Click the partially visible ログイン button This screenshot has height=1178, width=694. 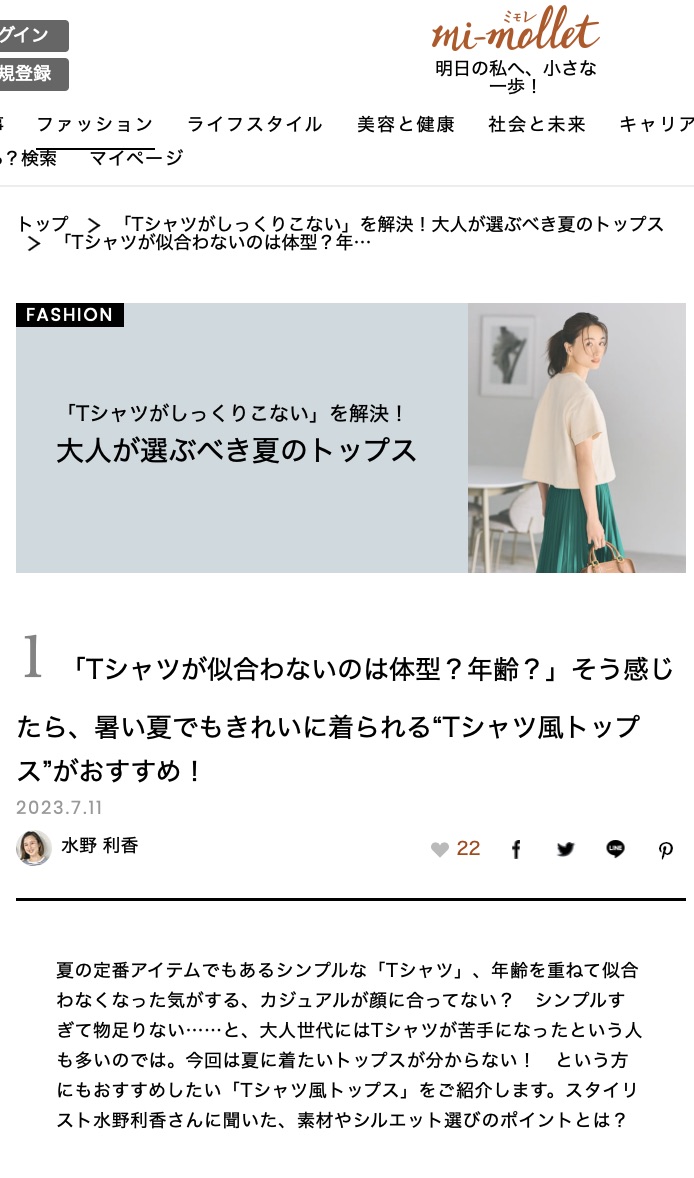point(34,35)
